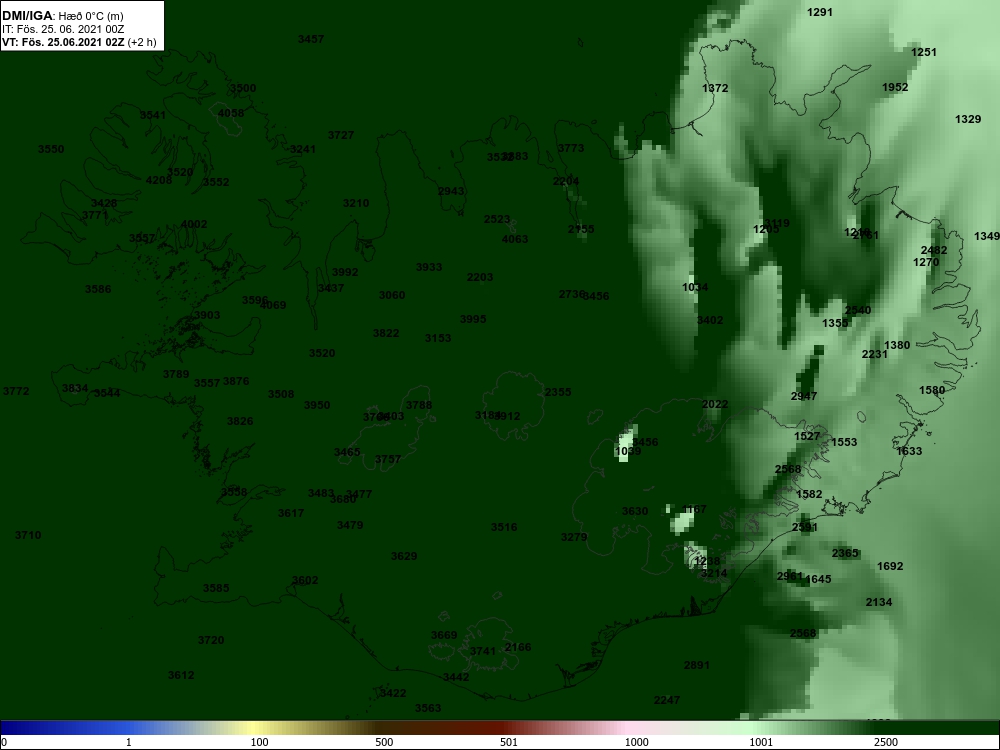This screenshot has width=1000, height=750.
Task: Select the 3933 map value
Action: (429, 267)
